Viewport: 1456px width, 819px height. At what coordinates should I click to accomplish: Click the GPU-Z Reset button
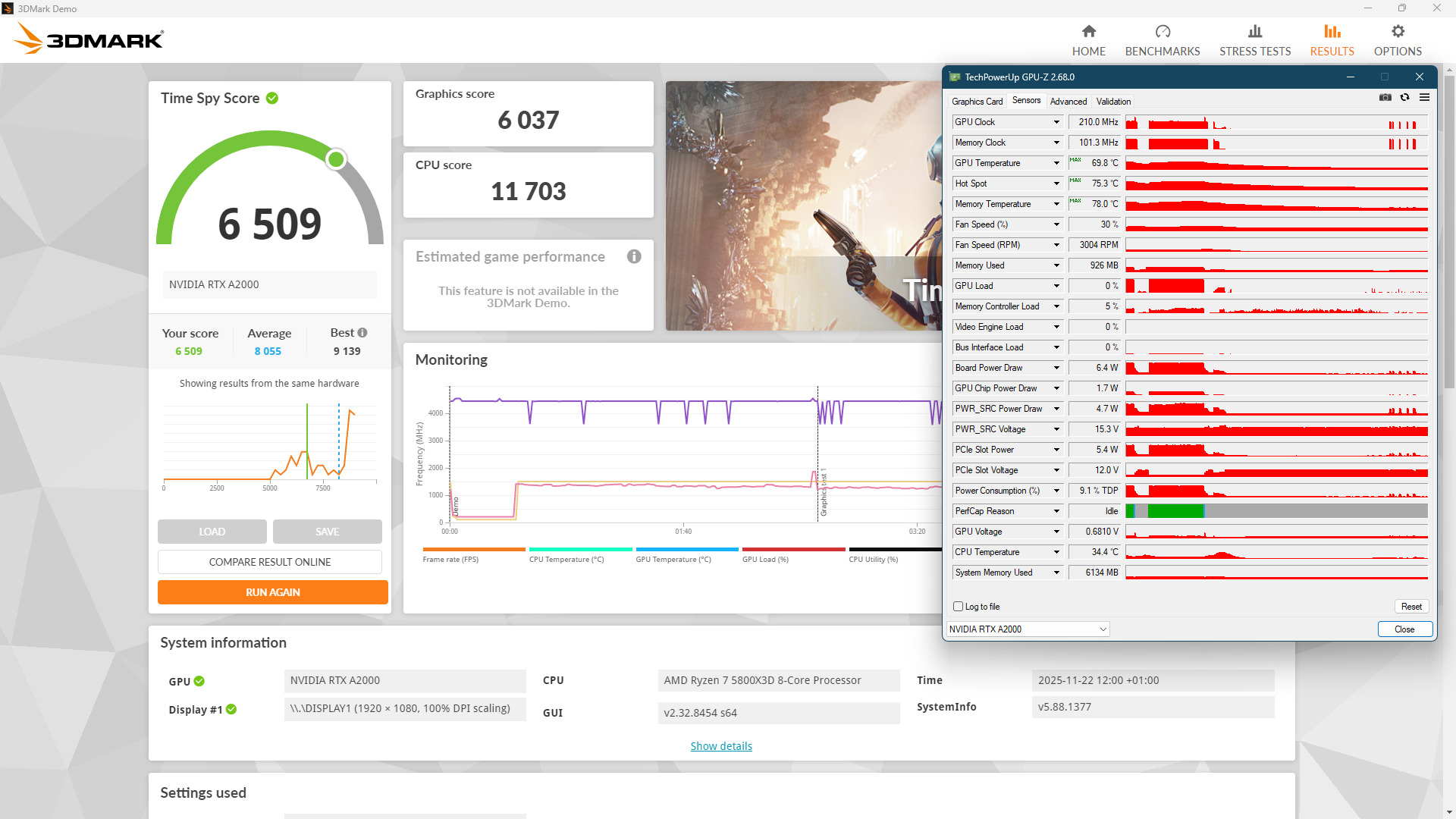[x=1410, y=607]
